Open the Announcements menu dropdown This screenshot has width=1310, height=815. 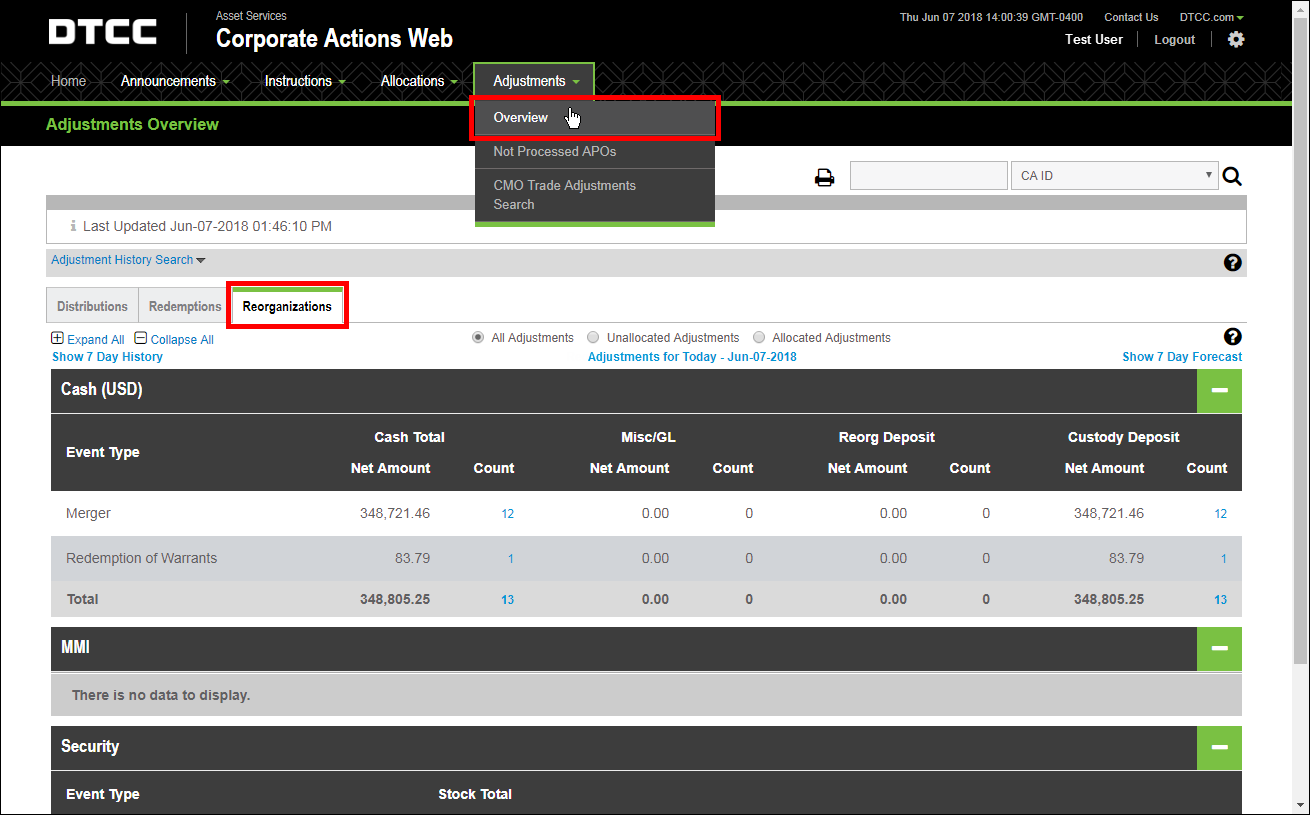[174, 81]
